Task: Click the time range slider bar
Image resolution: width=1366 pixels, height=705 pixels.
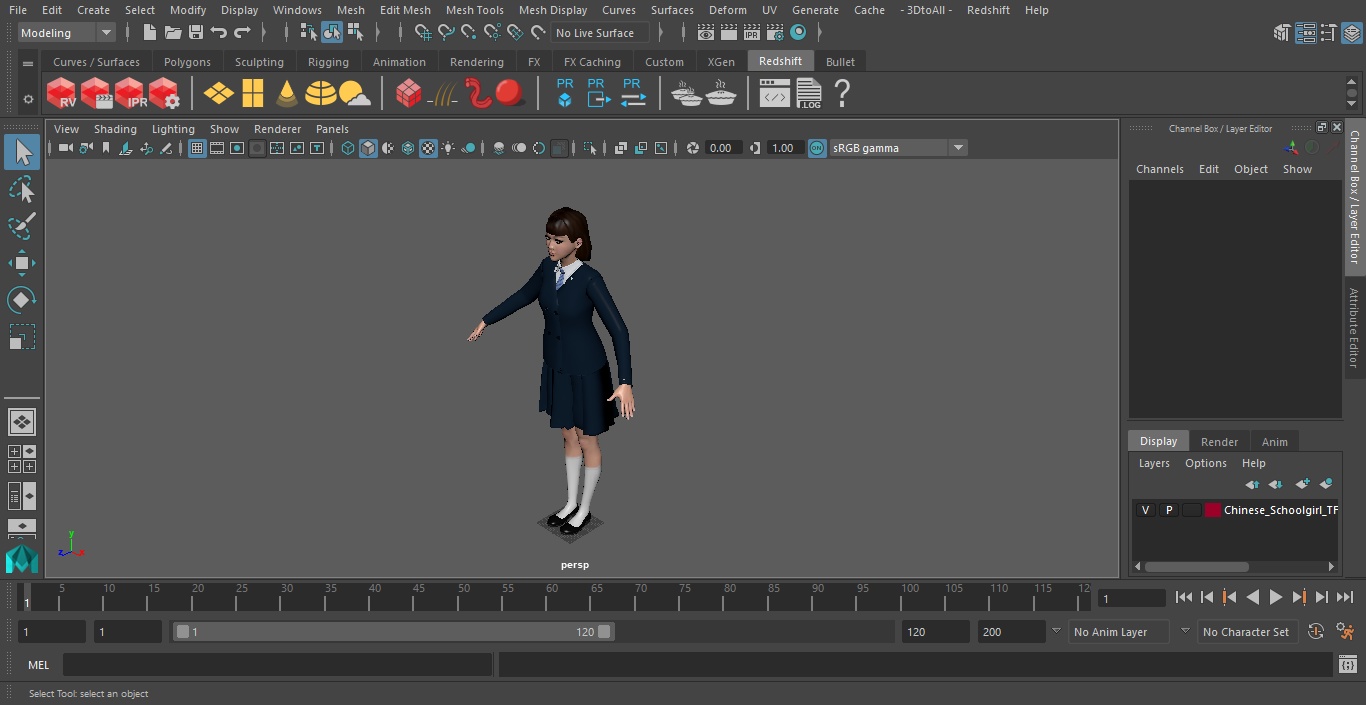Action: [x=394, y=632]
